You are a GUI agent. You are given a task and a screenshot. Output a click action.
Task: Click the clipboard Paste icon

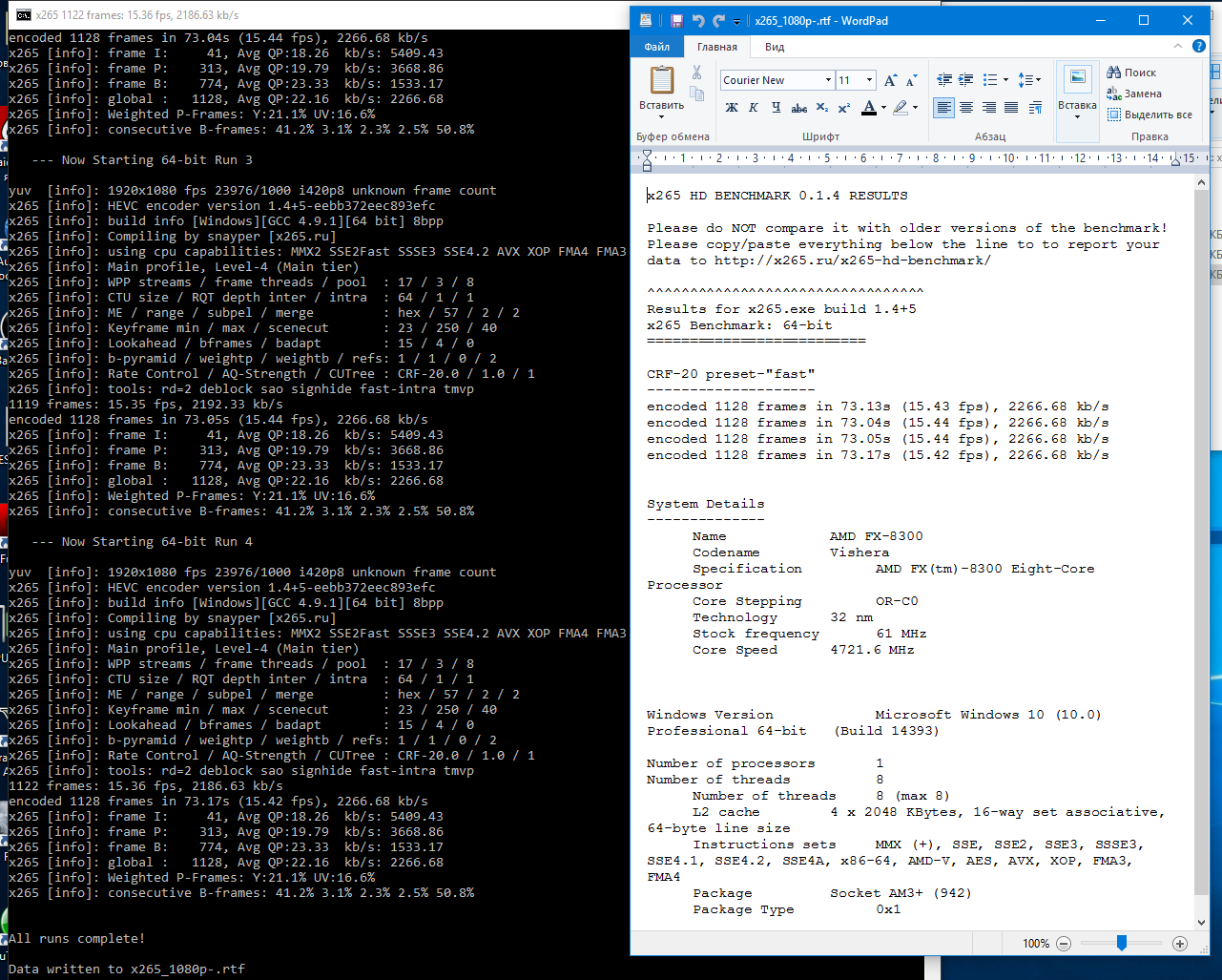click(x=661, y=80)
